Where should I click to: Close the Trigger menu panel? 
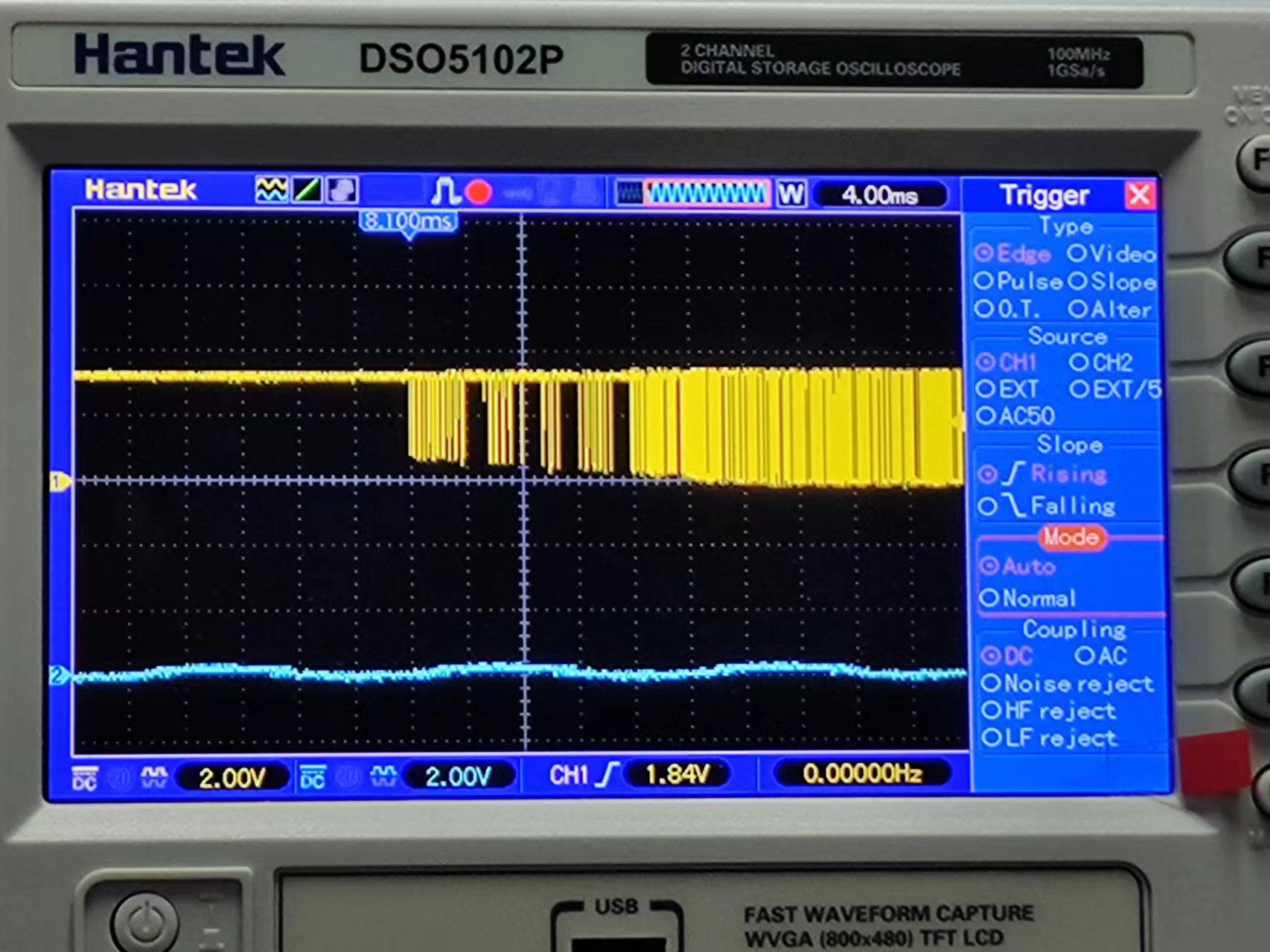click(1139, 195)
